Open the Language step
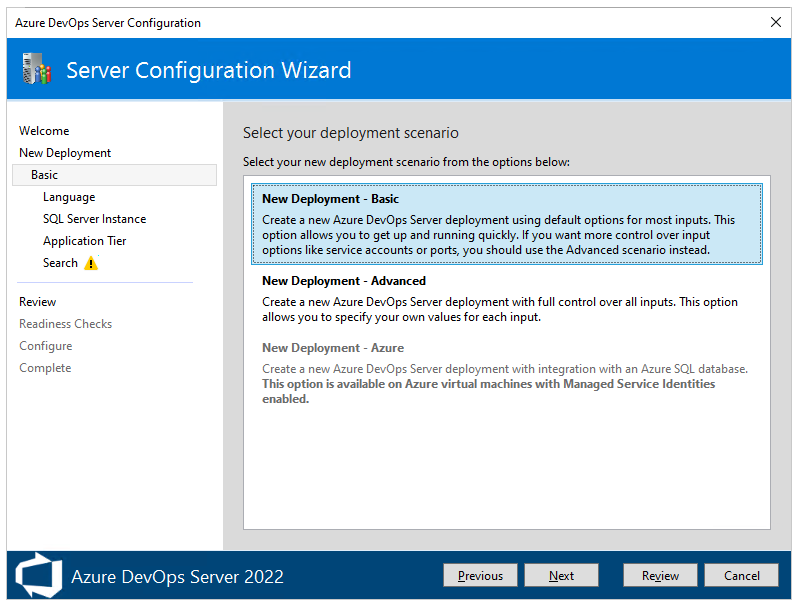The width and height of the screenshot is (795, 606). click(69, 197)
